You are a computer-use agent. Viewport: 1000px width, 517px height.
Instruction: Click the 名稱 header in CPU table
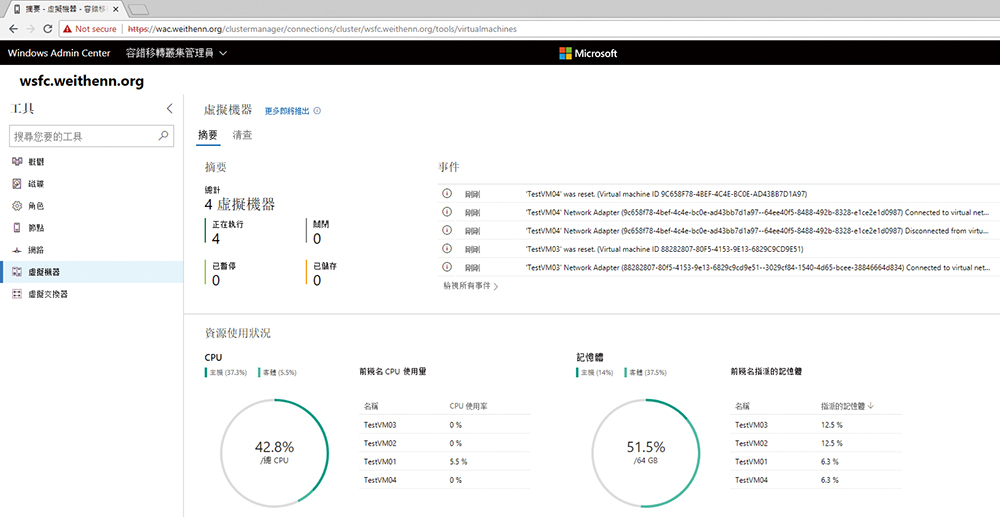[x=371, y=405]
